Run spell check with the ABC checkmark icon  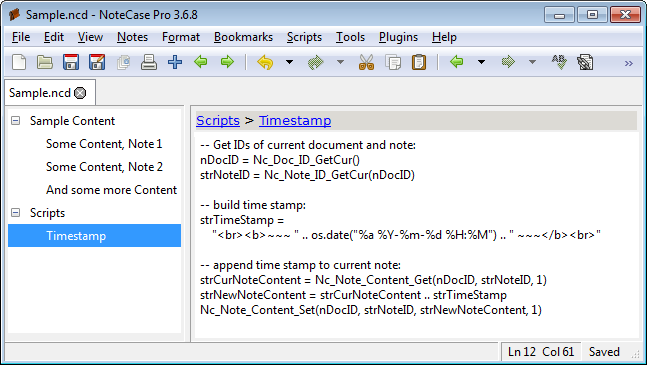559,63
